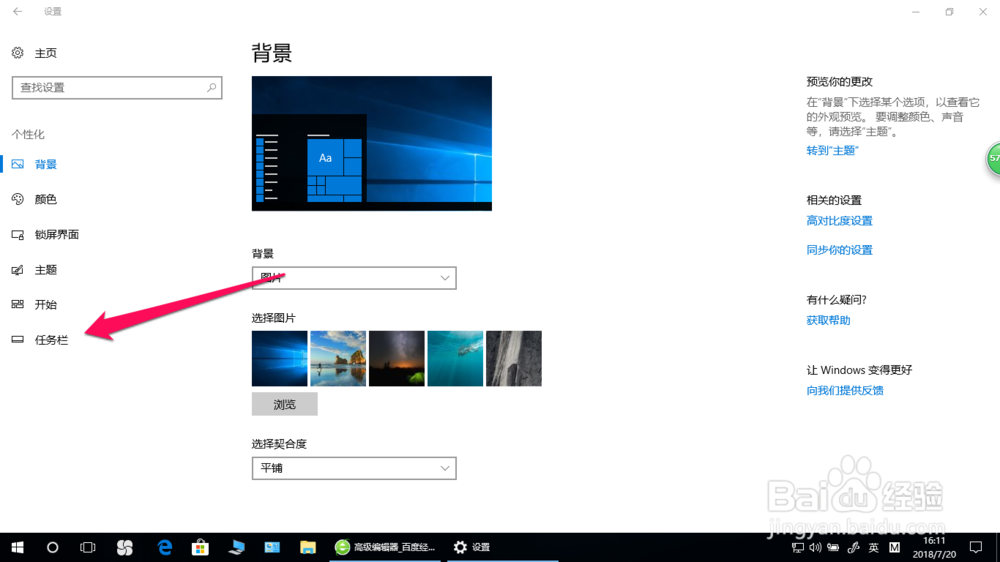
Task: Click the 获取帮助 link
Action: pyautogui.click(x=828, y=320)
